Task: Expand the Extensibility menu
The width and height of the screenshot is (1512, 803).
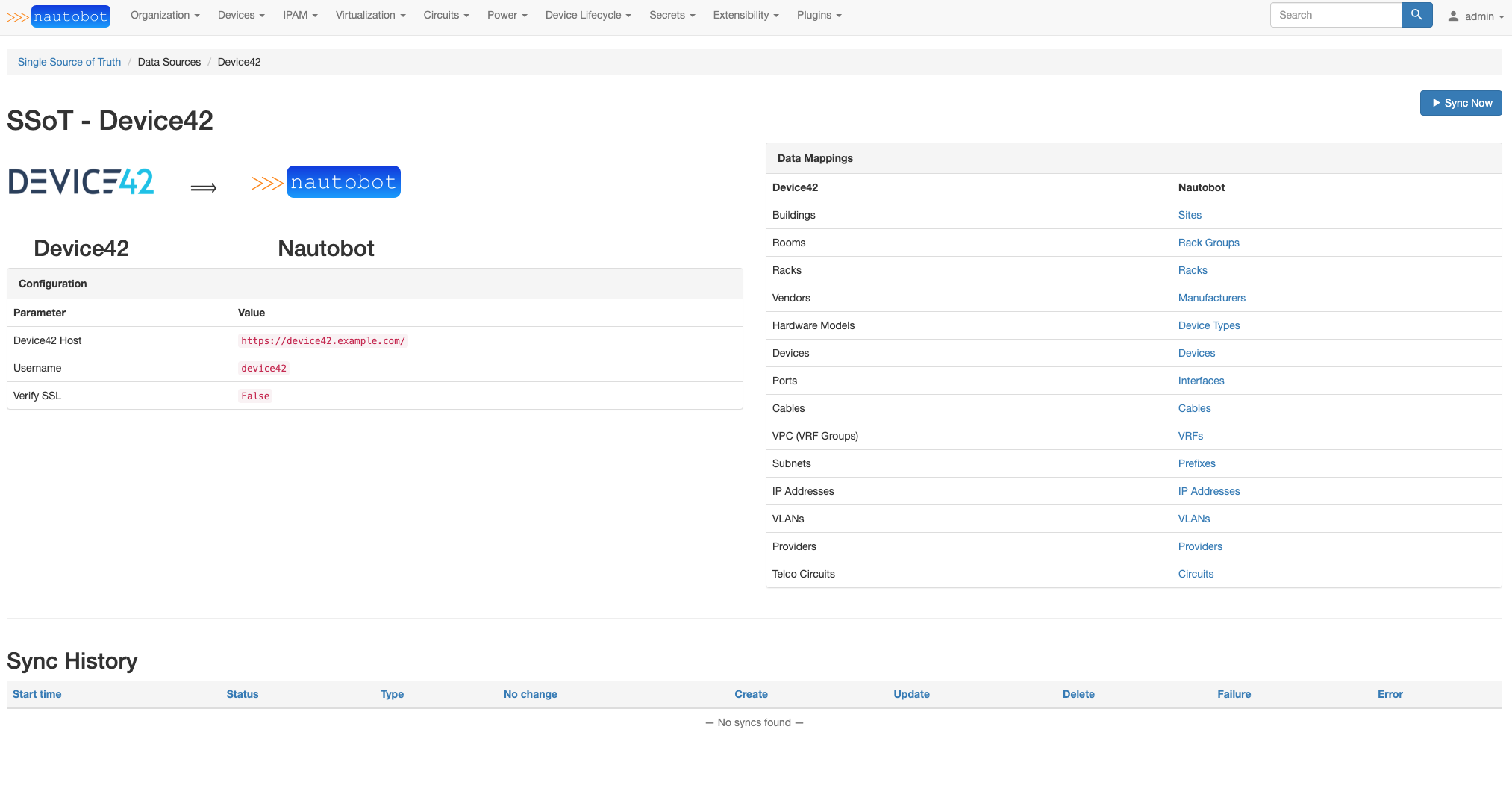Action: click(x=746, y=15)
